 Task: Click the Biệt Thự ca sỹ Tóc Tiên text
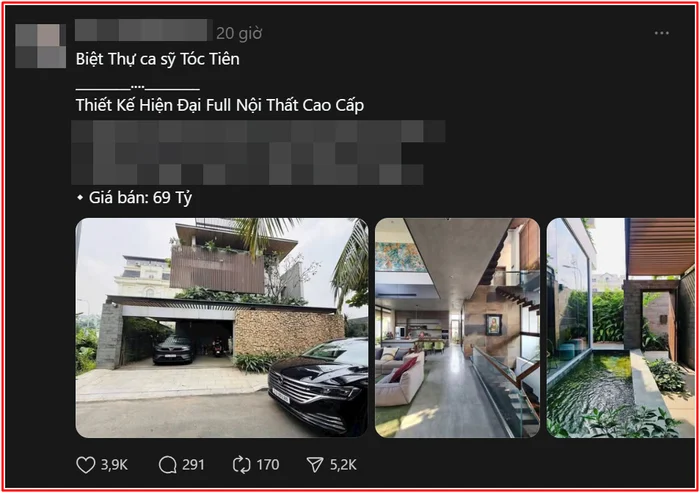click(158, 59)
